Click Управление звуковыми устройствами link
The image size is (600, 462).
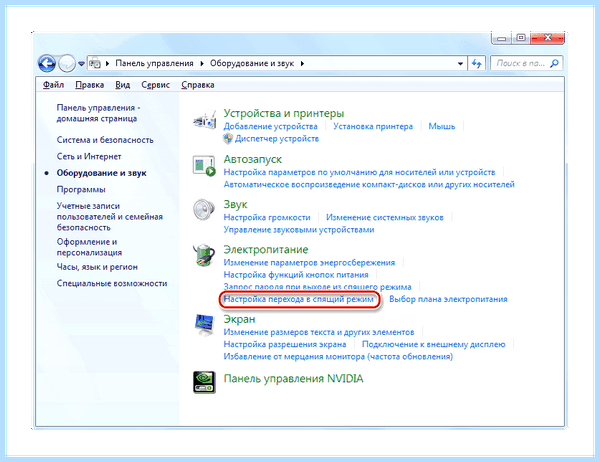(x=299, y=230)
